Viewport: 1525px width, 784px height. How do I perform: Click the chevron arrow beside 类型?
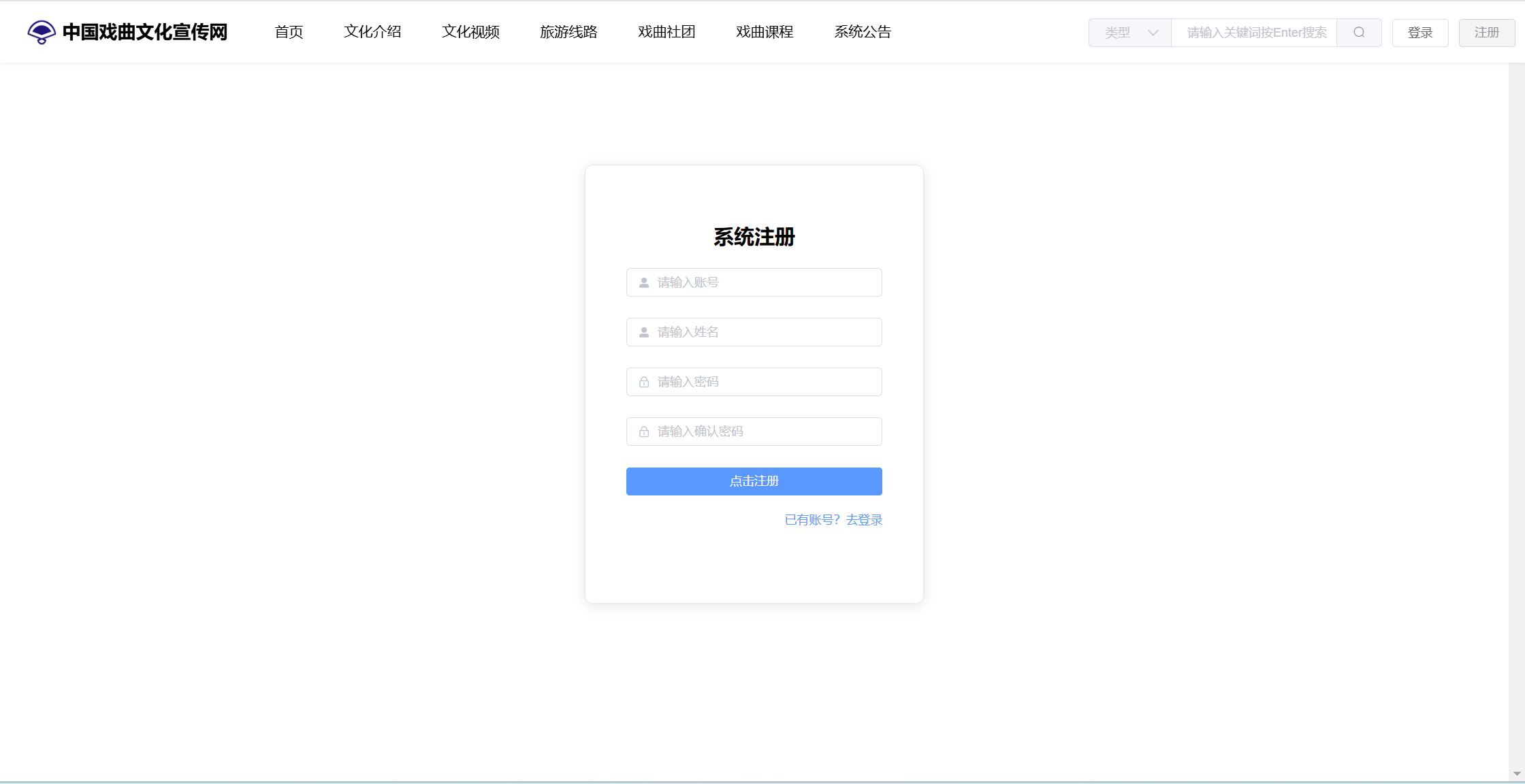[x=1153, y=33]
